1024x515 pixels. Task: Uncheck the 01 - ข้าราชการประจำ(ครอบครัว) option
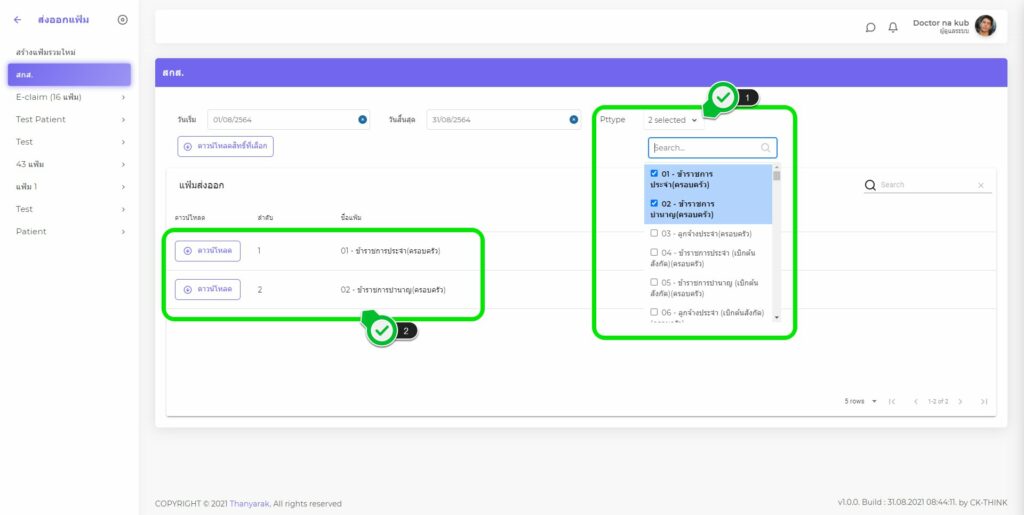(x=654, y=173)
